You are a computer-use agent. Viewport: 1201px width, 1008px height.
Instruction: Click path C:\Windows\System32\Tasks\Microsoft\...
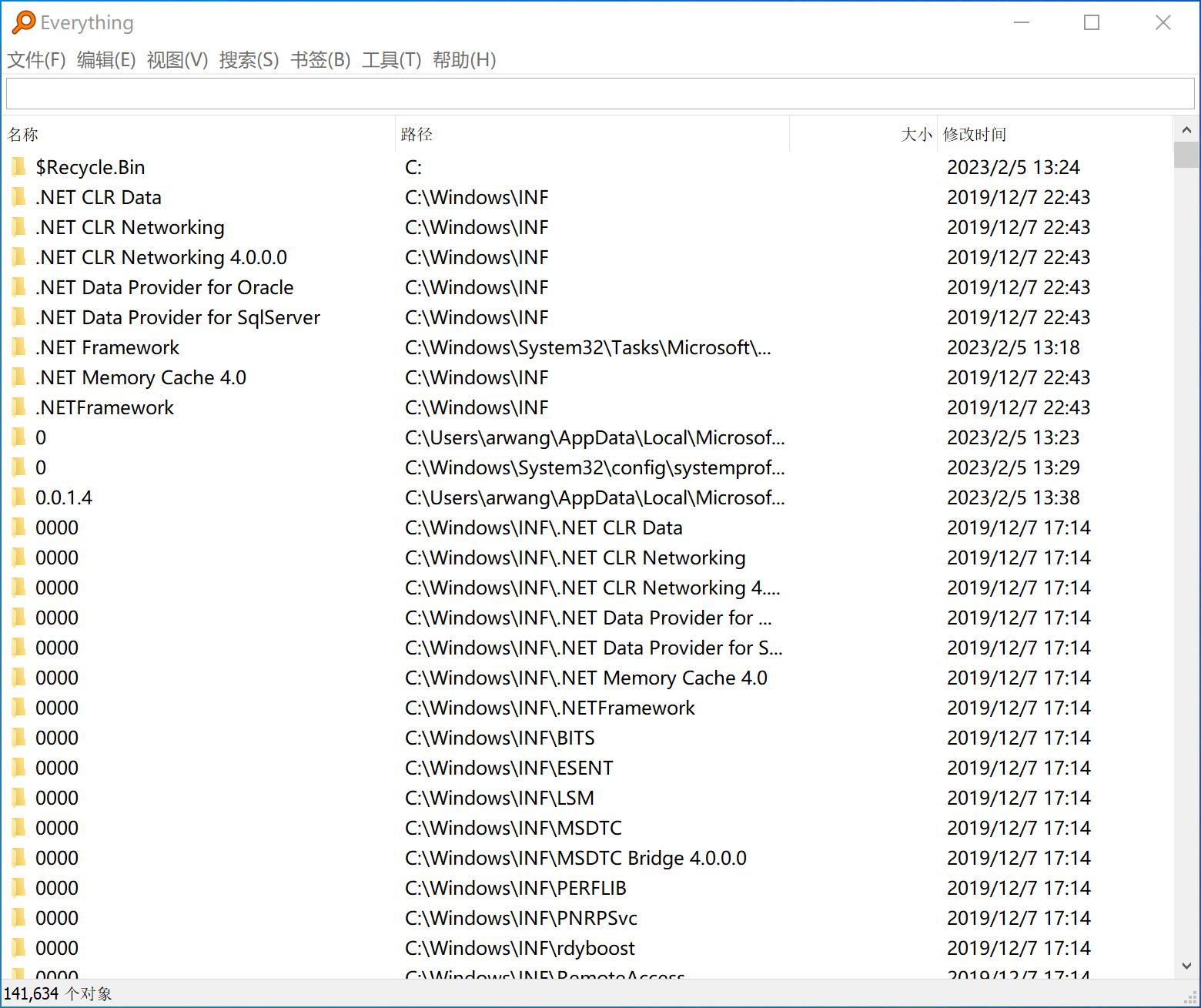pos(588,347)
